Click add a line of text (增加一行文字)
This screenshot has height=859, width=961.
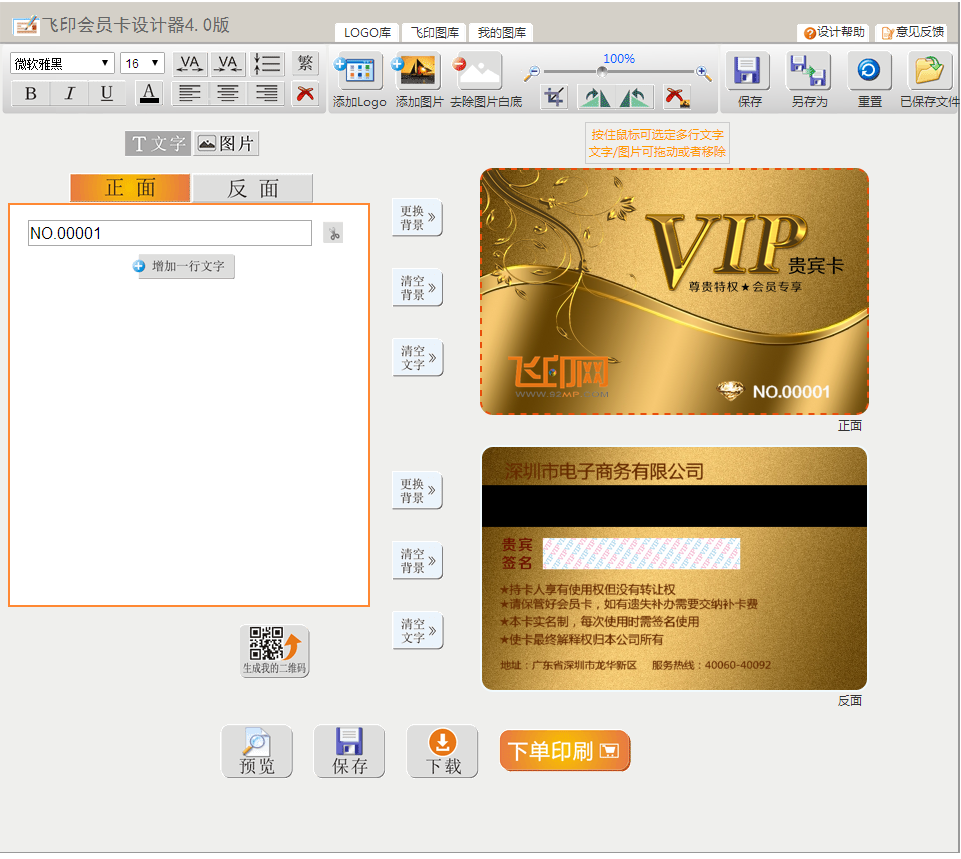click(x=185, y=267)
